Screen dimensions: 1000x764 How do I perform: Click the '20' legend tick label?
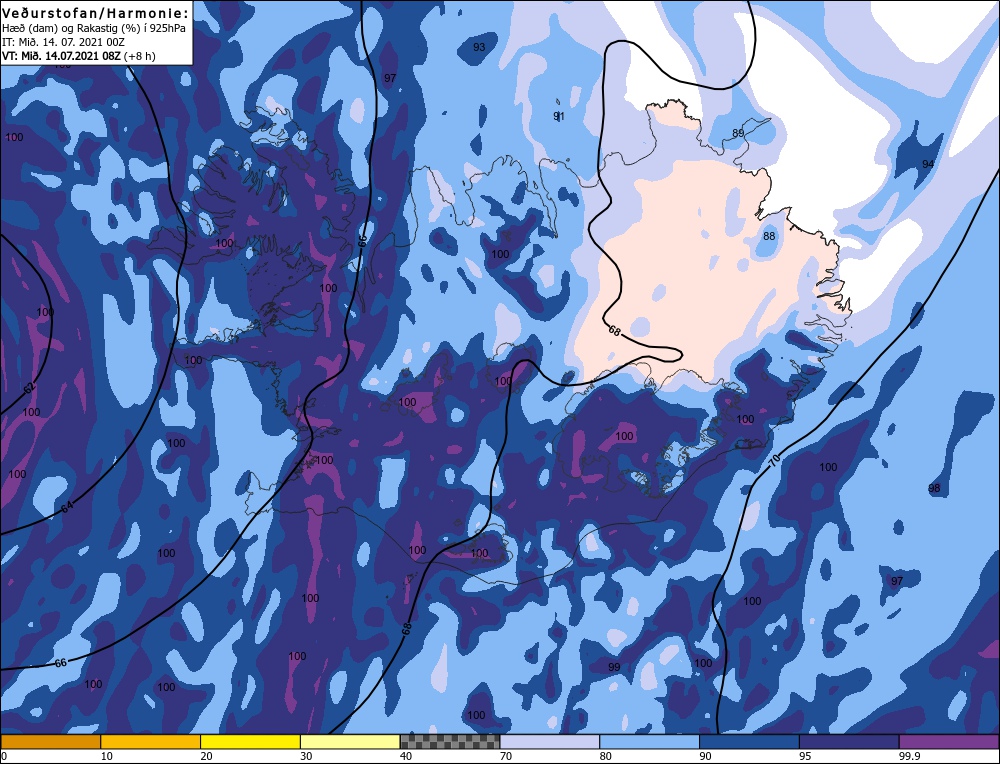point(207,756)
